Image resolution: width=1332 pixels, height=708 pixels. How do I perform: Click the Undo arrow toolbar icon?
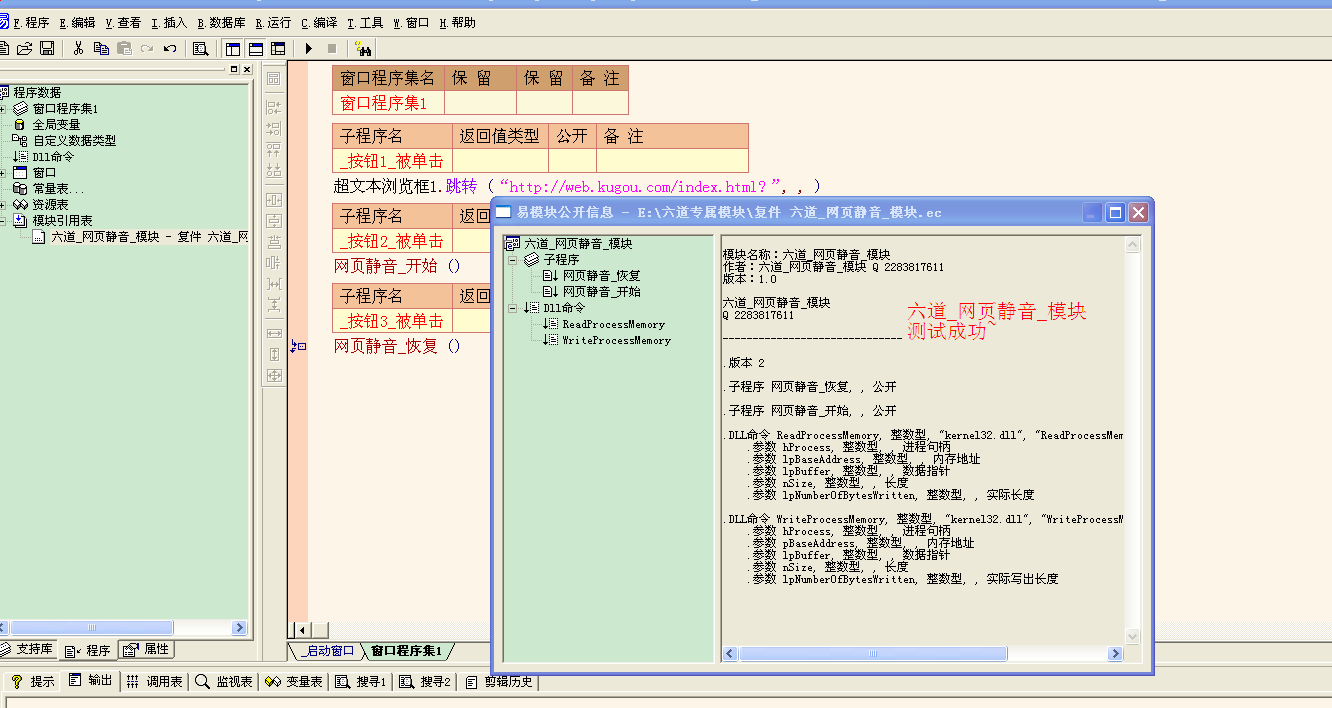tap(170, 48)
